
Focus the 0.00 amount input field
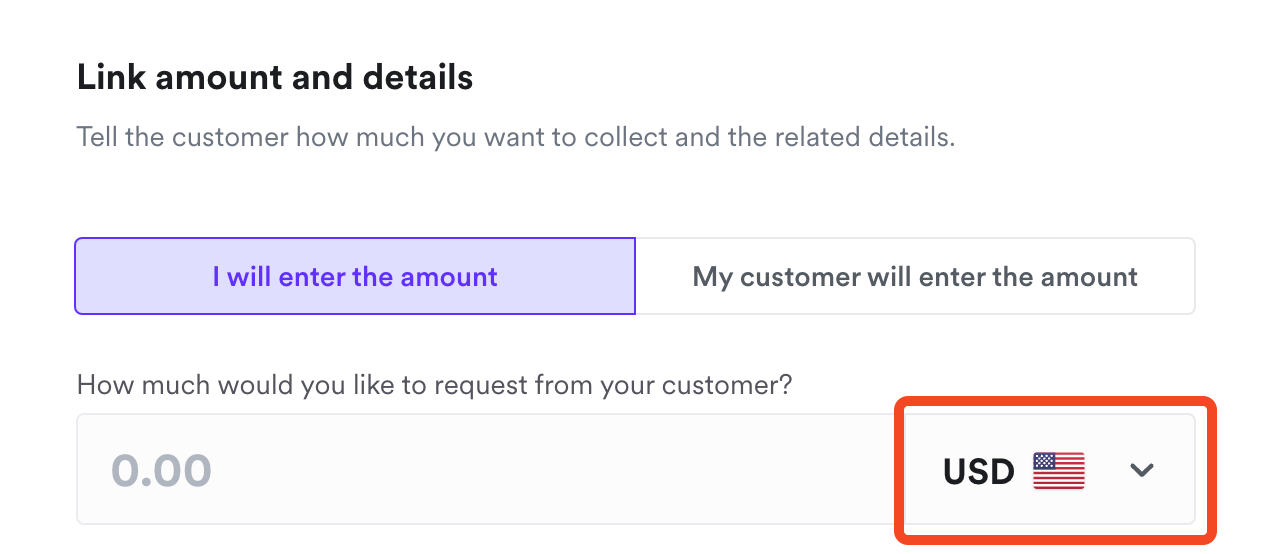(x=490, y=470)
